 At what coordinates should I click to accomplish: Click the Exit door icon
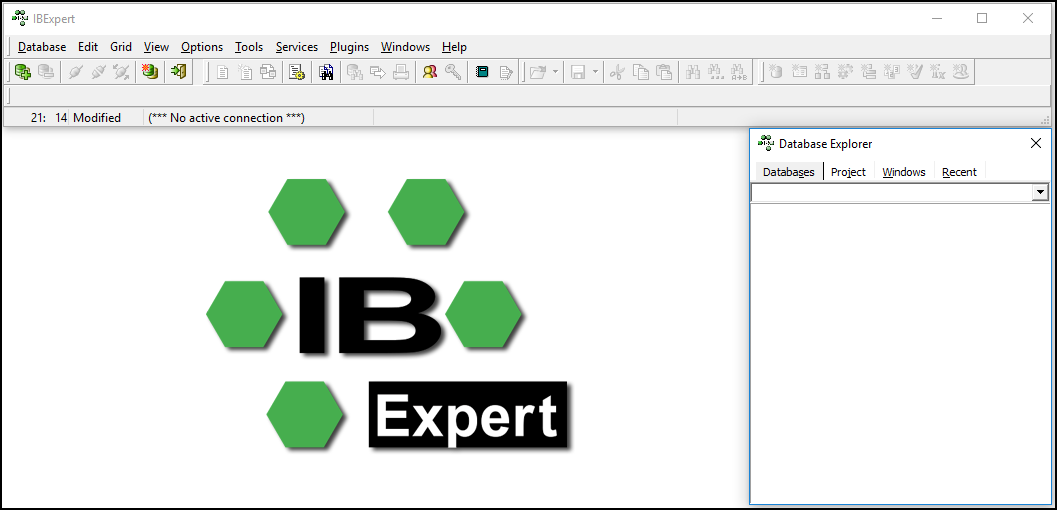coord(179,71)
